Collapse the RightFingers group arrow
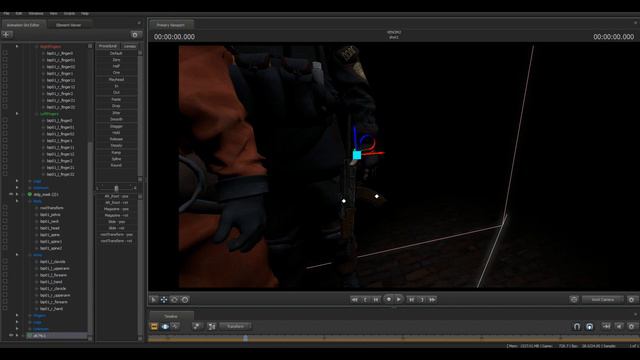This screenshot has width=640, height=360. point(17,46)
